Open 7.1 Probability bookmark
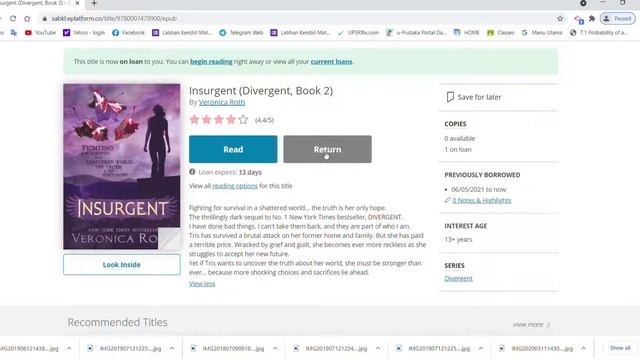 point(599,33)
